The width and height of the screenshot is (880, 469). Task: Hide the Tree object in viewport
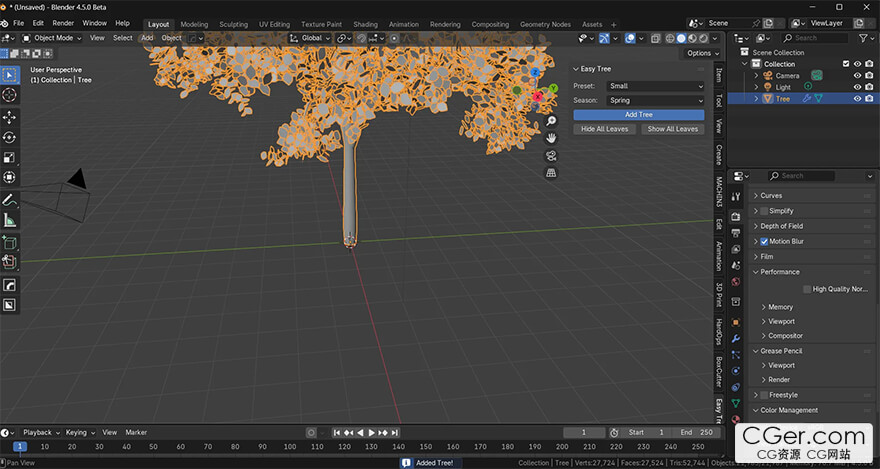[x=857, y=99]
